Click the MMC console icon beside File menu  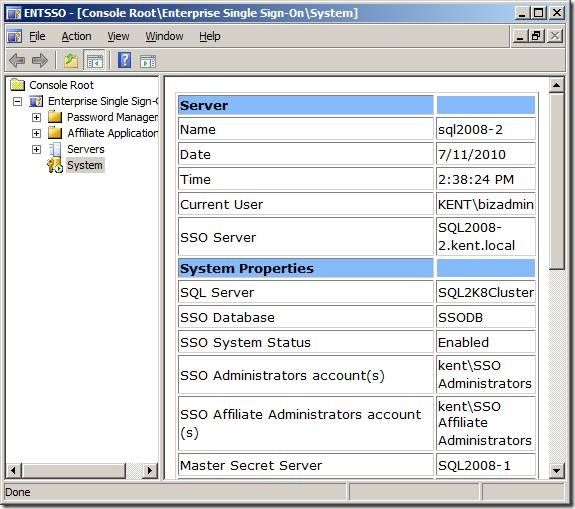[x=15, y=36]
